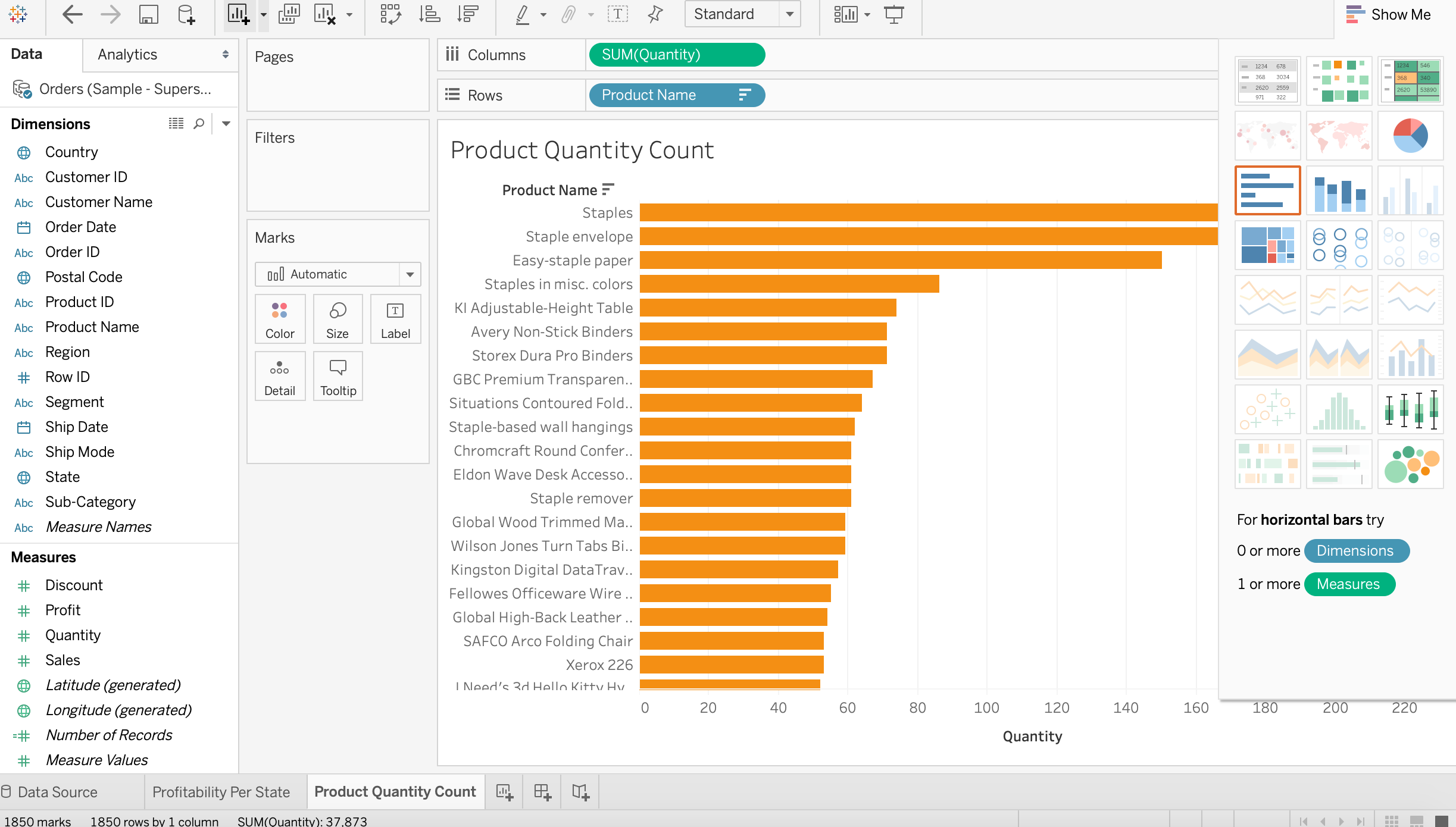
Task: Start presentation mode from the toolbar
Action: click(x=894, y=14)
